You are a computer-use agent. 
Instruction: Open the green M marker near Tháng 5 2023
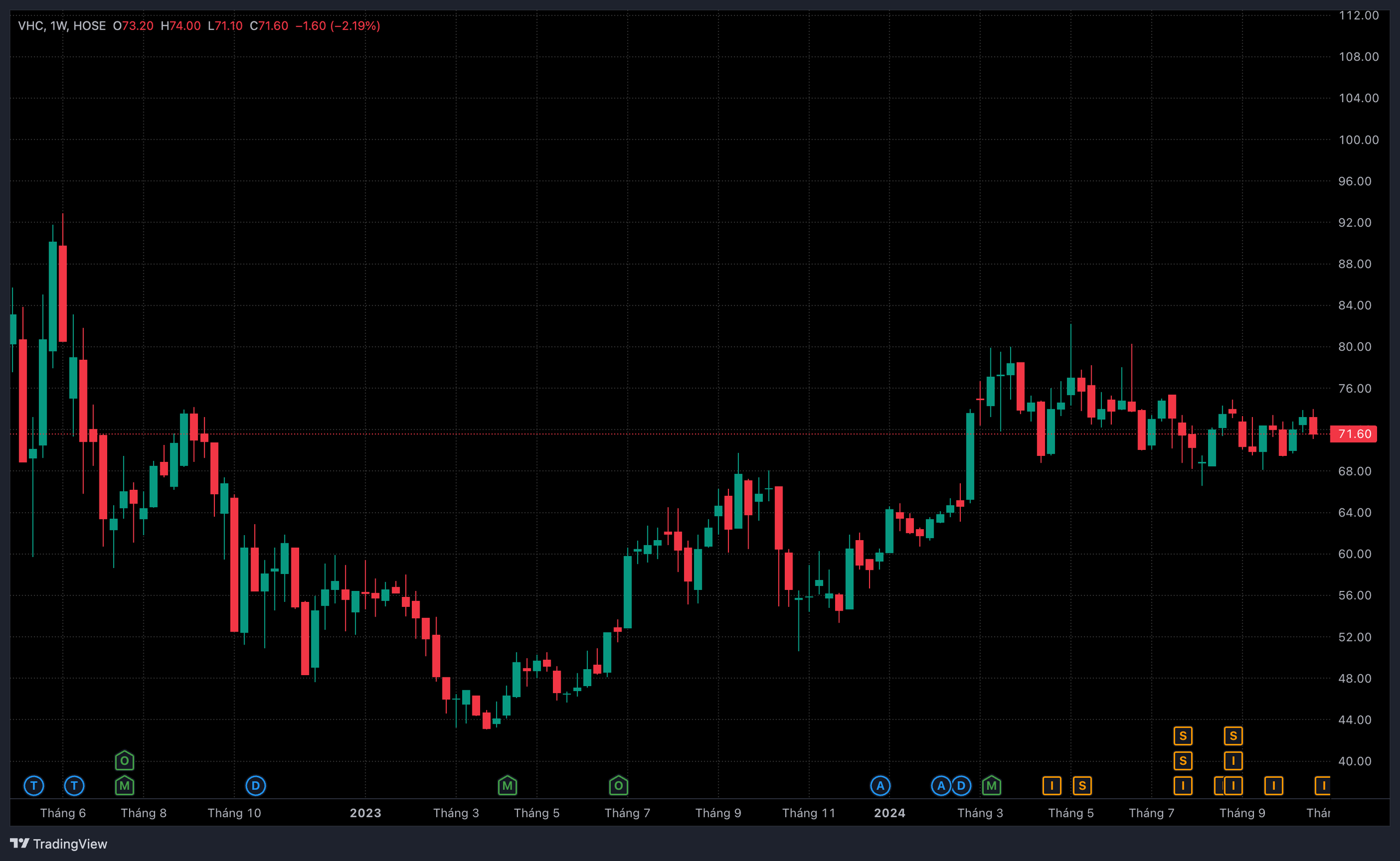pyautogui.click(x=507, y=786)
